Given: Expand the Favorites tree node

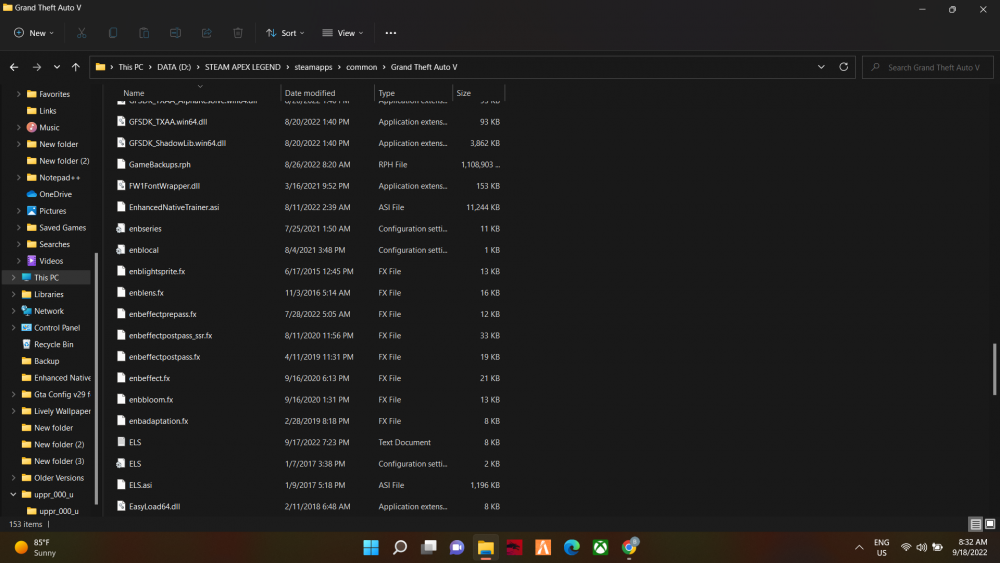Looking at the screenshot, I should [x=18, y=94].
